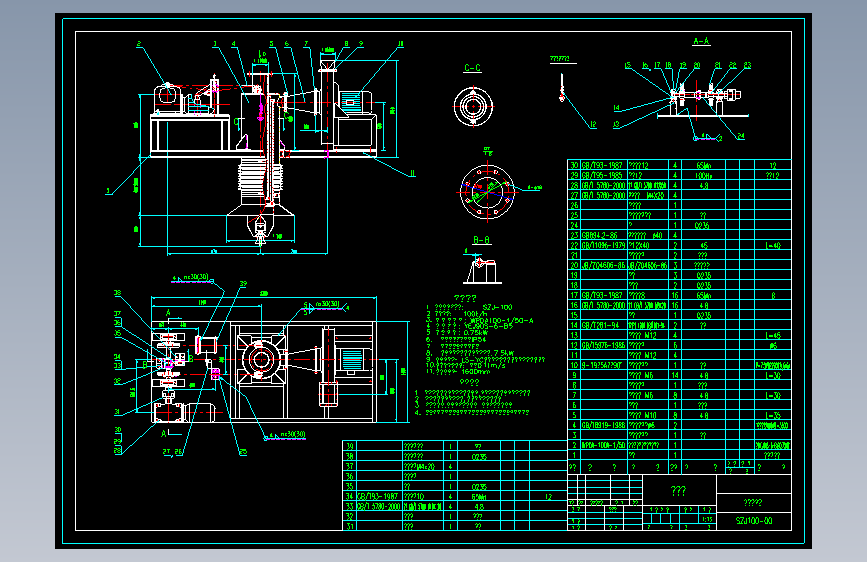Click the drawing number SZJ100-00
This screenshot has width=867, height=562.
754,521
